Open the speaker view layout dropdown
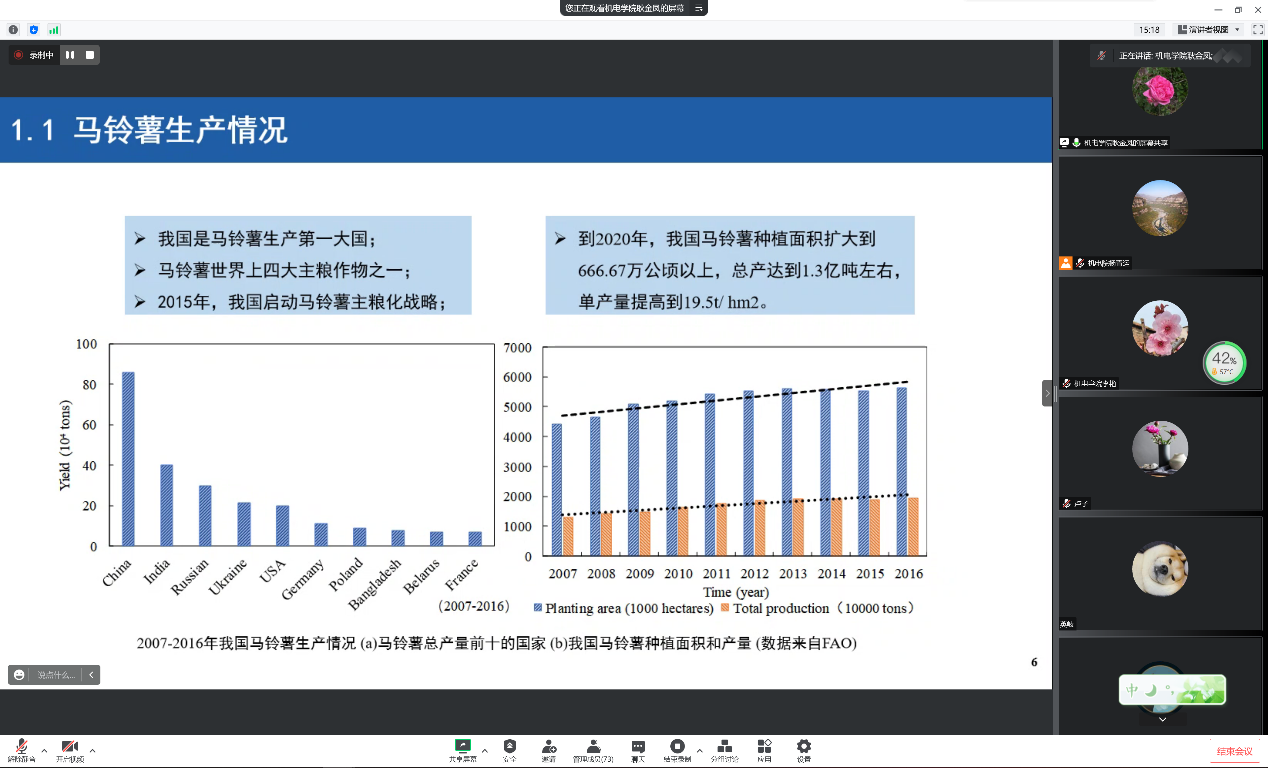This screenshot has width=1268, height=768. click(x=1210, y=30)
